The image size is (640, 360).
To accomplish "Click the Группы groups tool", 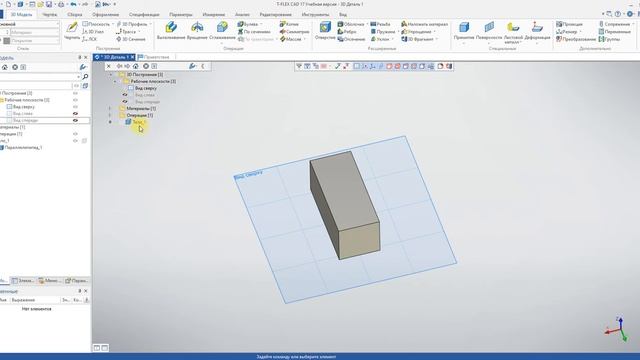I will pyautogui.click(x=609, y=39).
